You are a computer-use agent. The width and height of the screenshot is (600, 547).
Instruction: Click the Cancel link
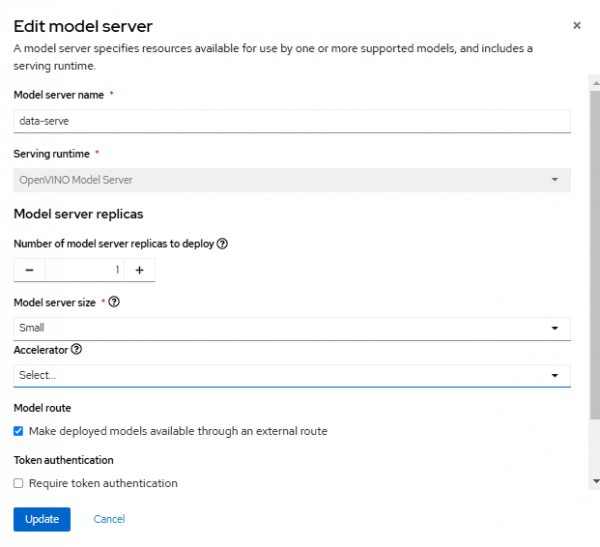point(109,519)
